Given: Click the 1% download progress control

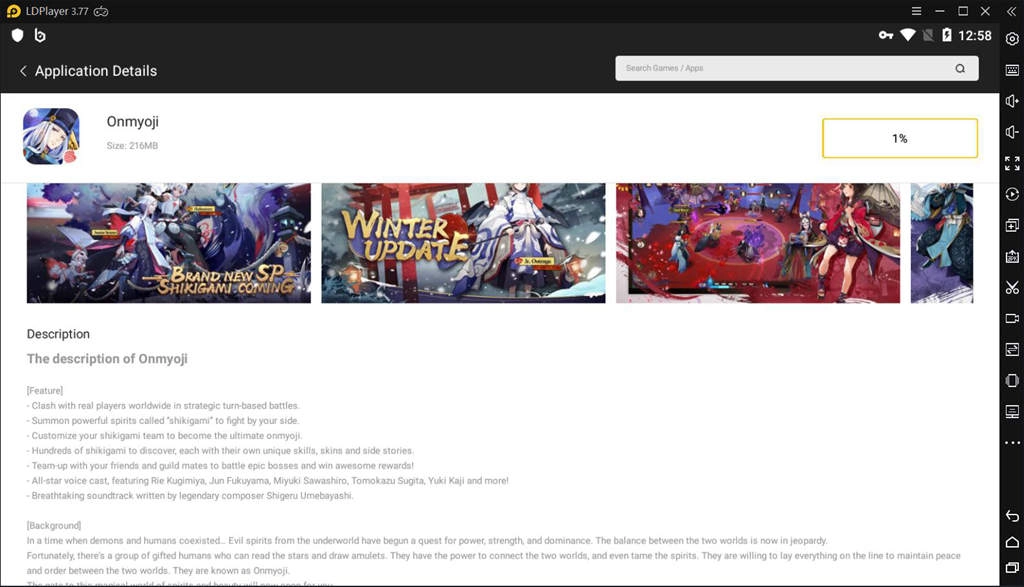Looking at the screenshot, I should (x=899, y=137).
